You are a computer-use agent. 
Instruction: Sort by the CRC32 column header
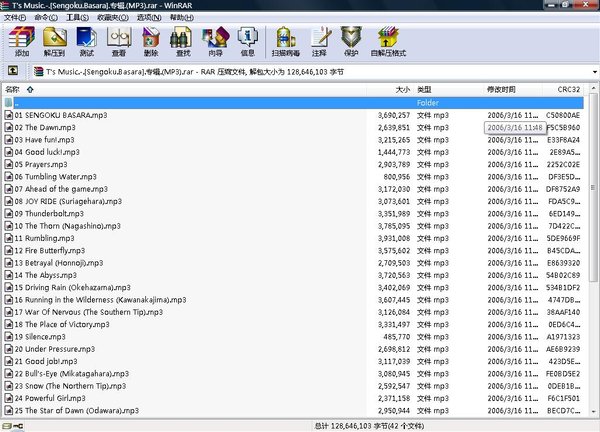564,90
